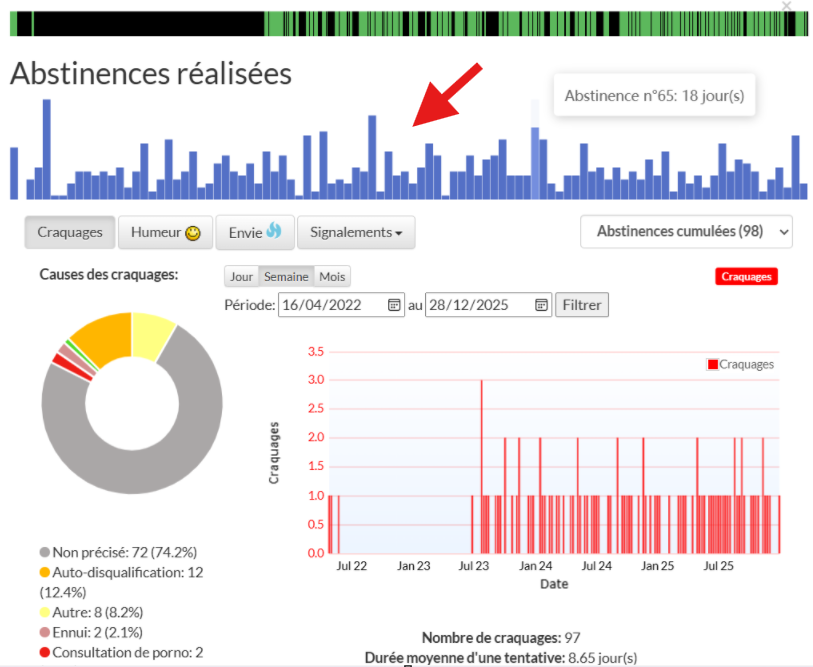813x667 pixels.
Task: Switch to the Craquages tab
Action: point(70,232)
